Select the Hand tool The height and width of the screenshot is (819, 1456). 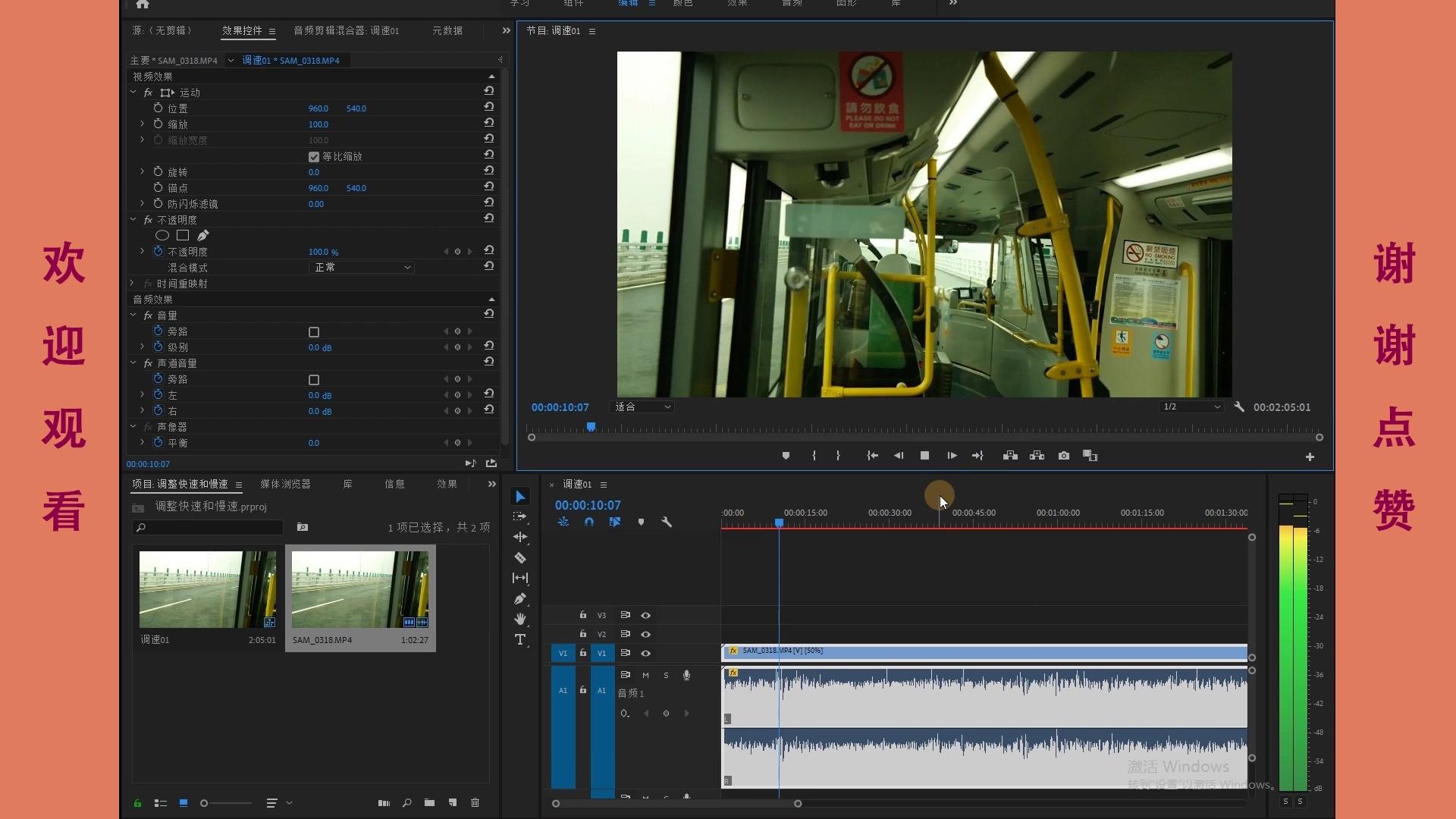520,620
